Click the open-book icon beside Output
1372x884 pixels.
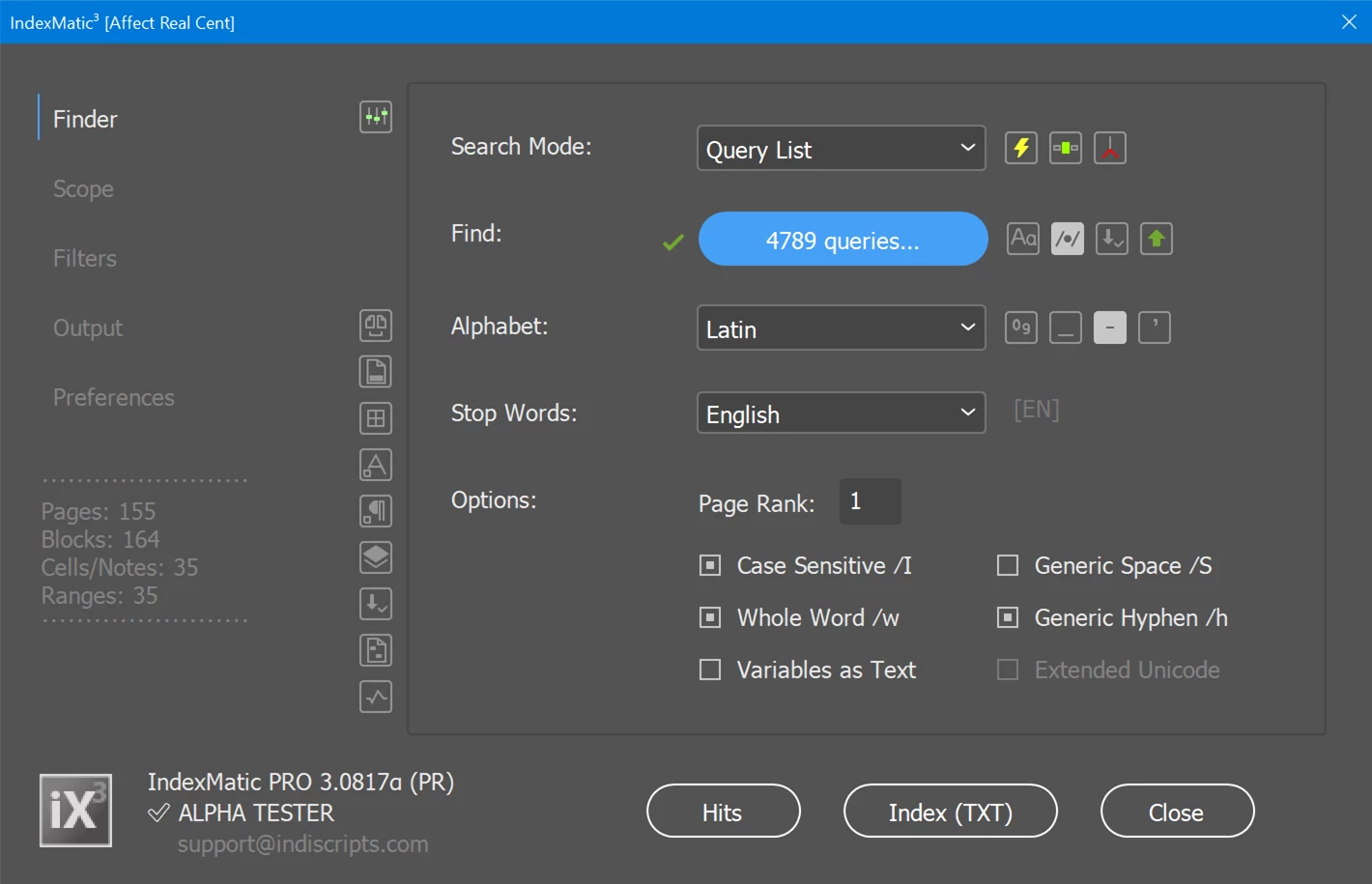pos(376,326)
